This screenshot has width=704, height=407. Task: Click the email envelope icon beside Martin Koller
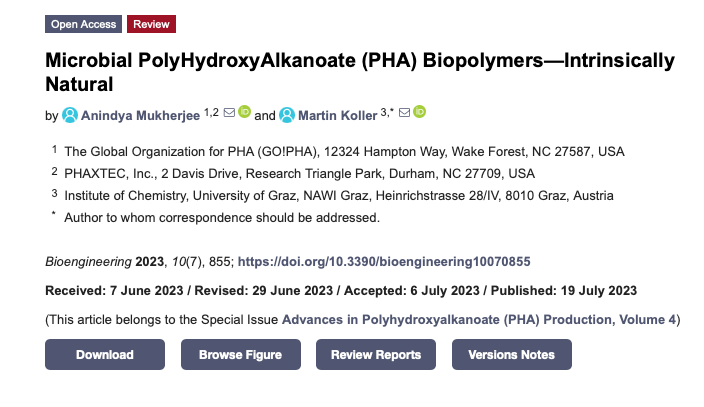pyautogui.click(x=404, y=112)
